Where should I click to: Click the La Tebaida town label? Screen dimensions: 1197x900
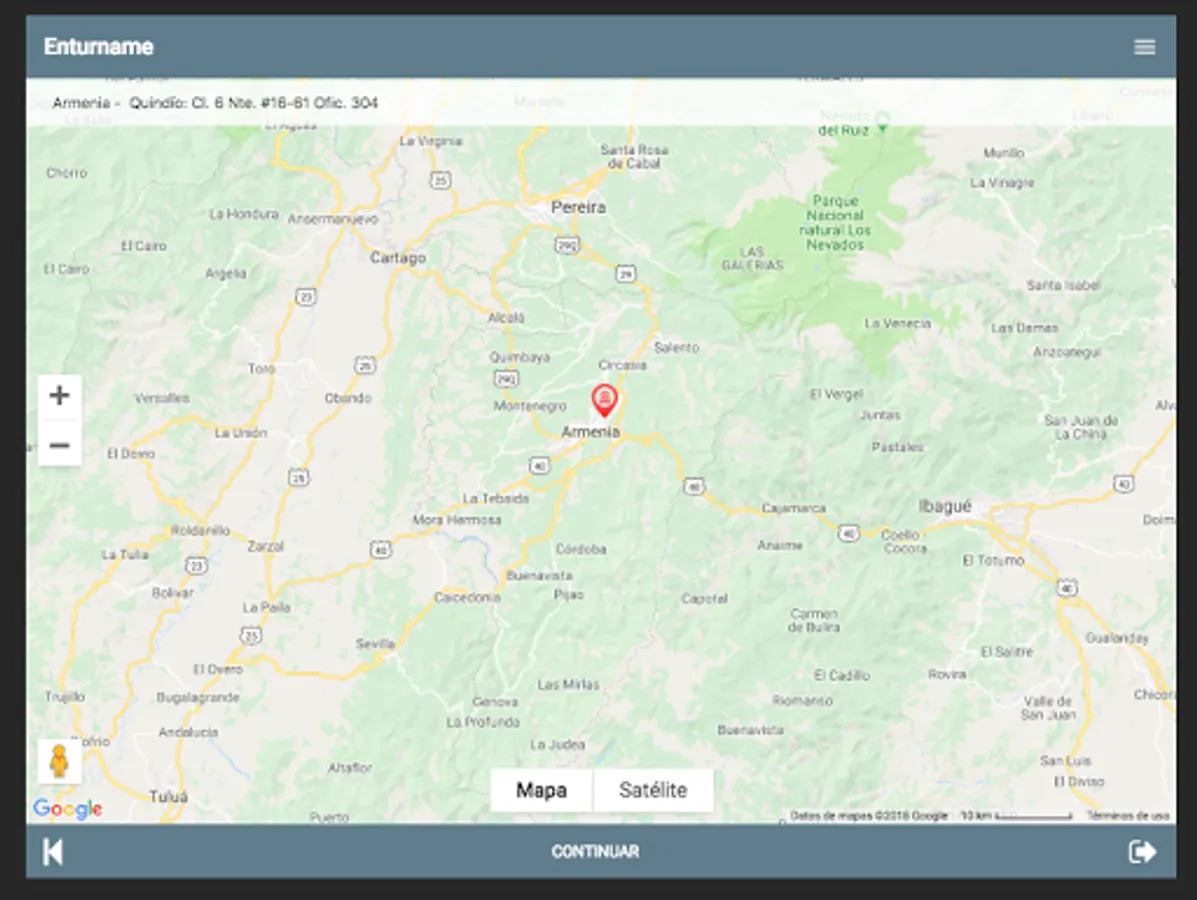495,498
